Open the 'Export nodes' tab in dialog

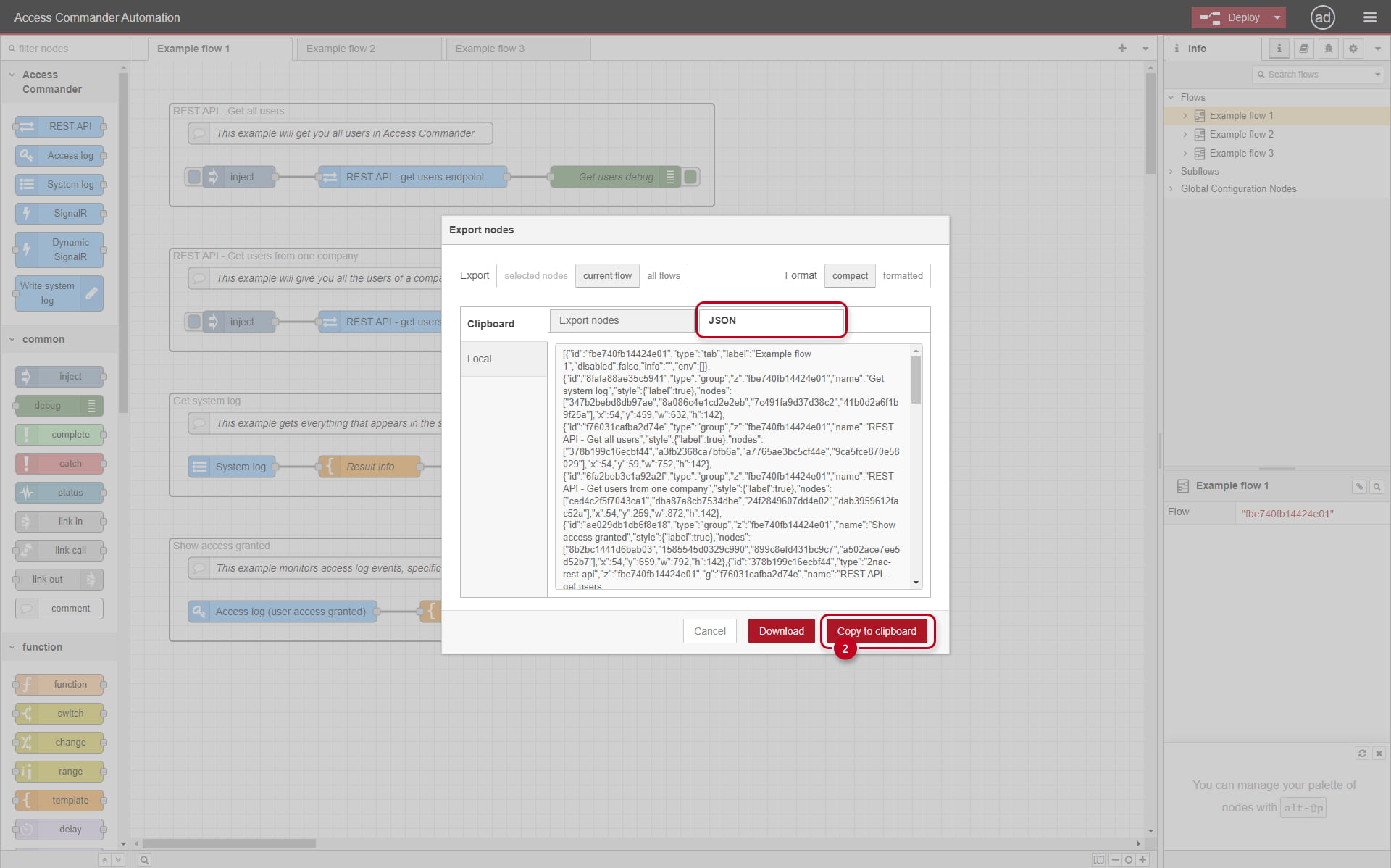pos(622,320)
